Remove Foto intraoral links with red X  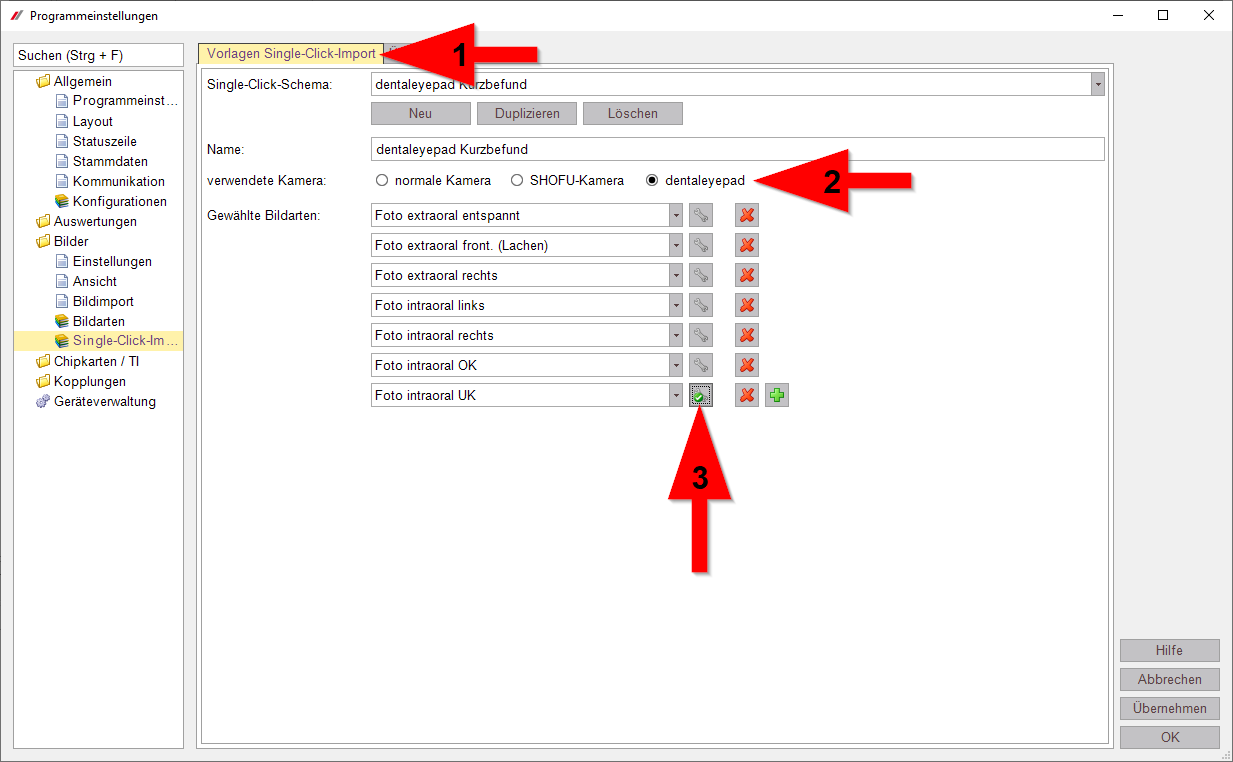[x=747, y=305]
